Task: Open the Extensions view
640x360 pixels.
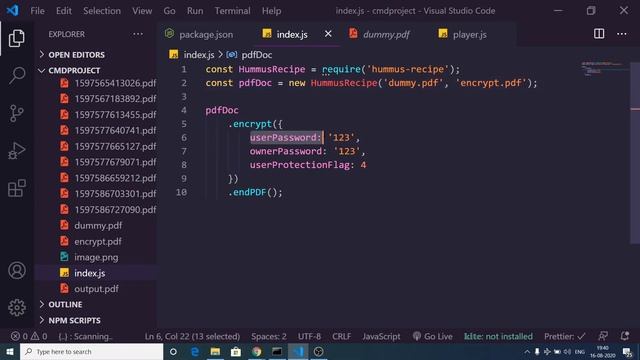Action: pyautogui.click(x=16, y=188)
